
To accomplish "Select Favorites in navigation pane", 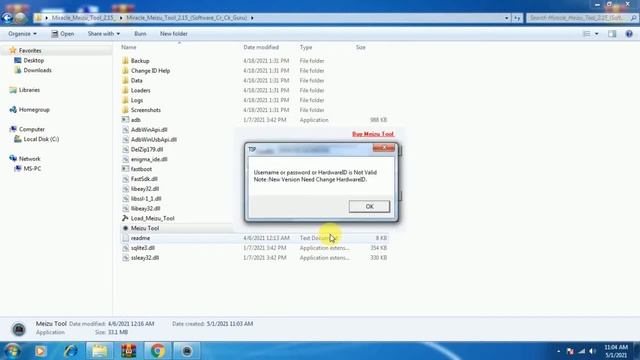I will (x=30, y=51).
